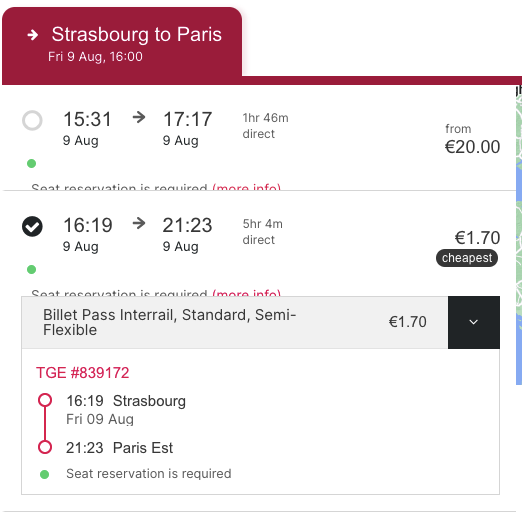Click the from €20.00 price
This screenshot has height=512, width=522.
(472, 139)
